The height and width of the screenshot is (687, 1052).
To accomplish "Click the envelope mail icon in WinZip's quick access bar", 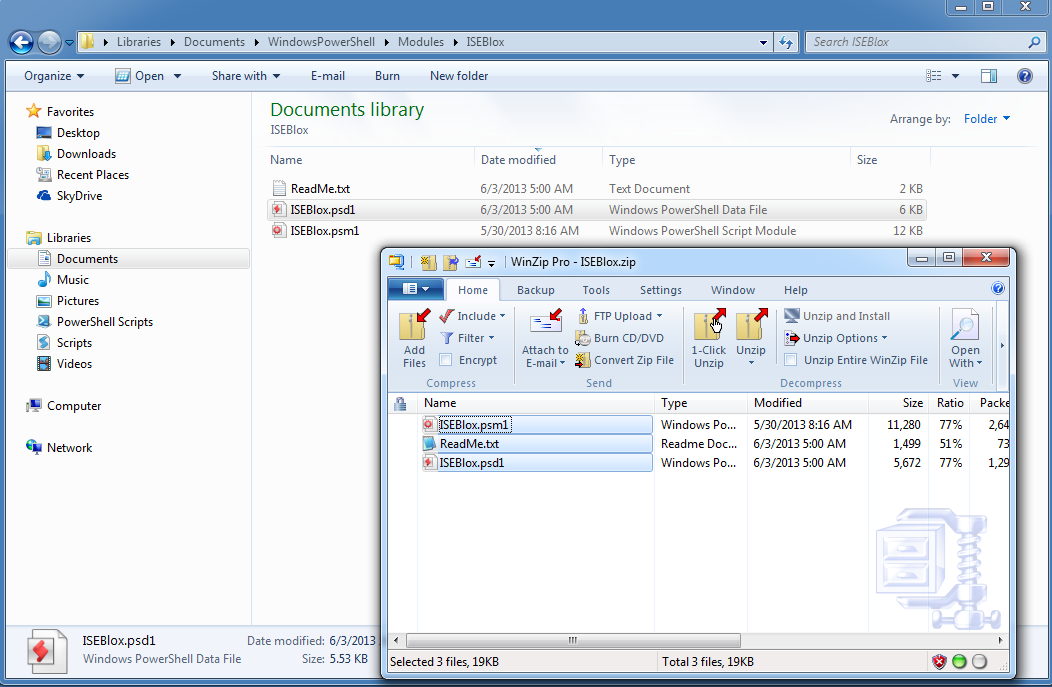I will 473,262.
